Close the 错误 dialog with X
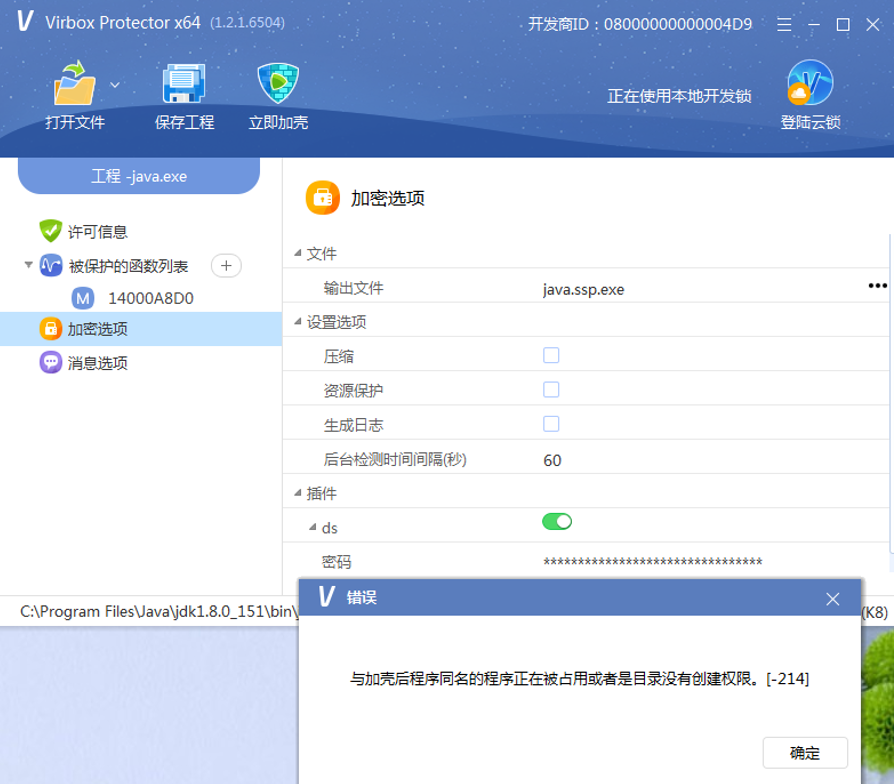The width and height of the screenshot is (894, 784). click(832, 599)
